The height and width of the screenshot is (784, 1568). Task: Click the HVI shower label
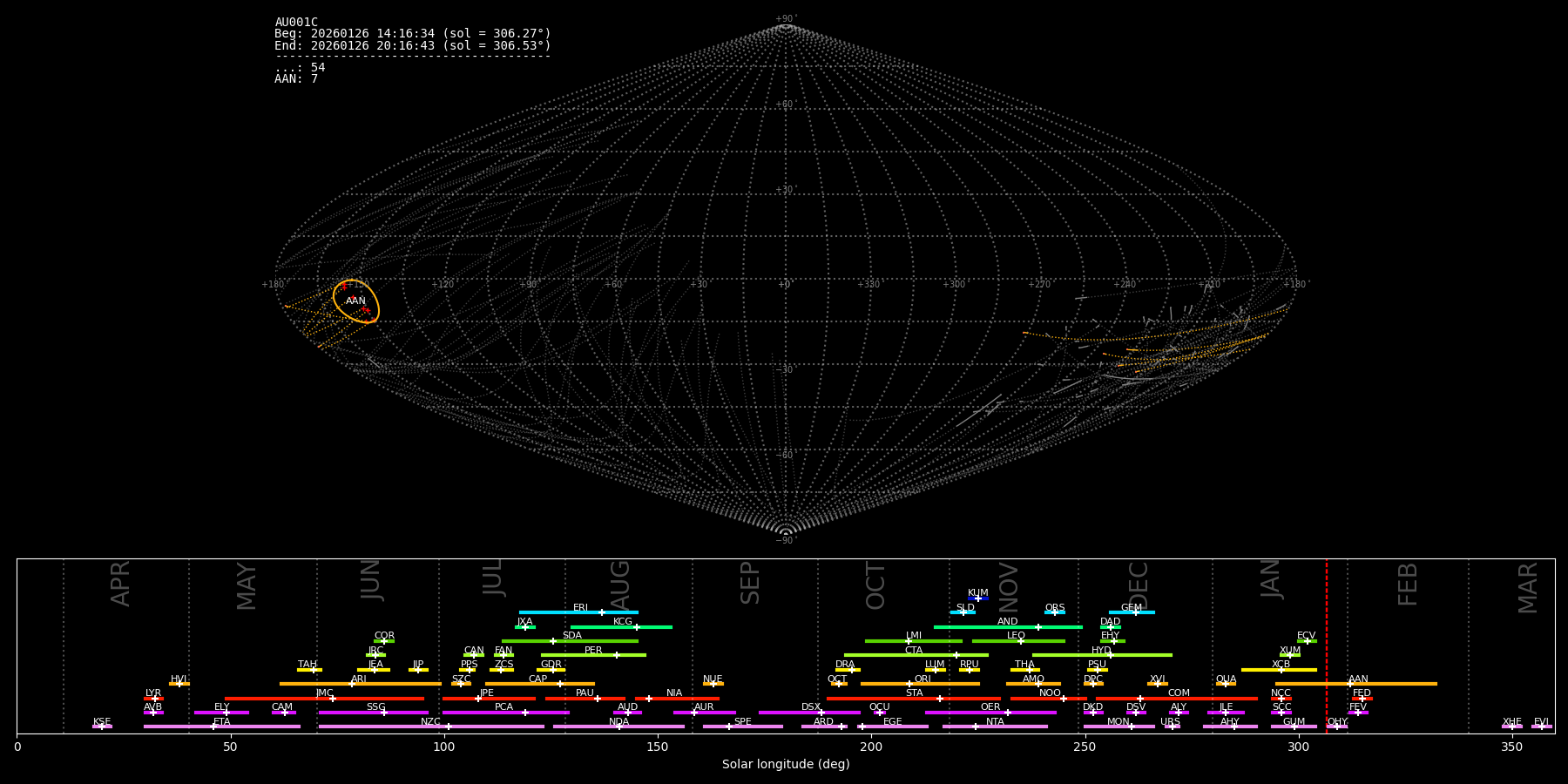point(179,679)
